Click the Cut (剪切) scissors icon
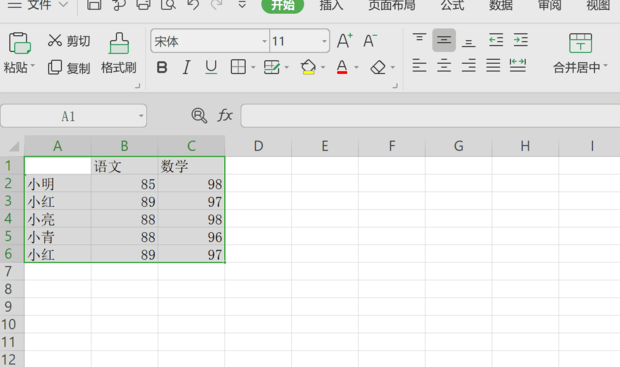The height and width of the screenshot is (367, 620). [x=55, y=40]
